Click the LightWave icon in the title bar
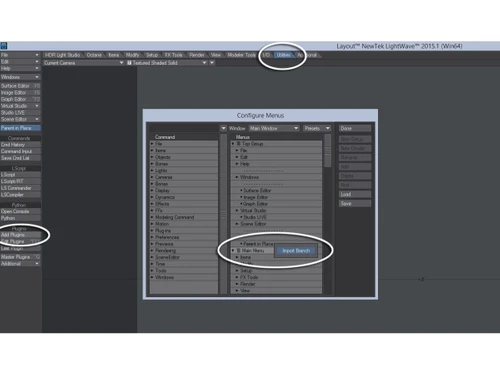The image size is (500, 375). 4,46
